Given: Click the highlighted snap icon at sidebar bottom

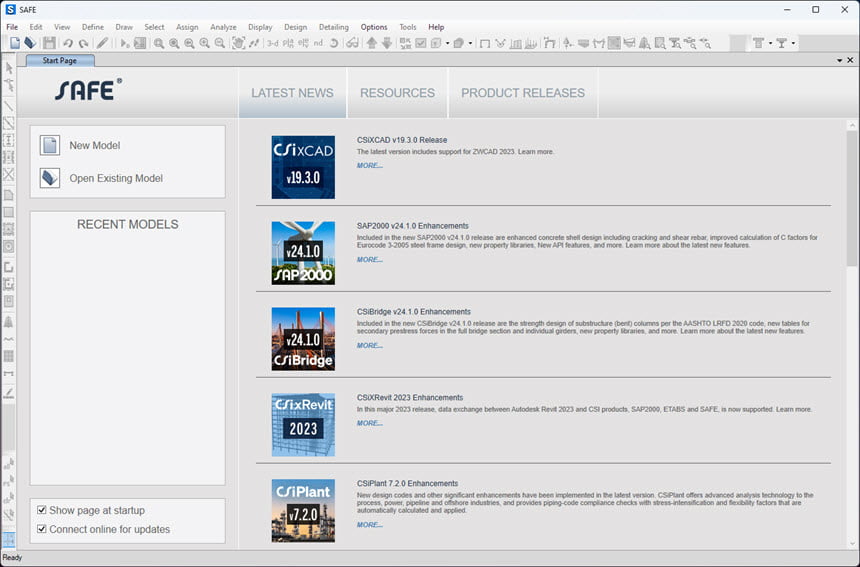Looking at the screenshot, I should point(9,540).
